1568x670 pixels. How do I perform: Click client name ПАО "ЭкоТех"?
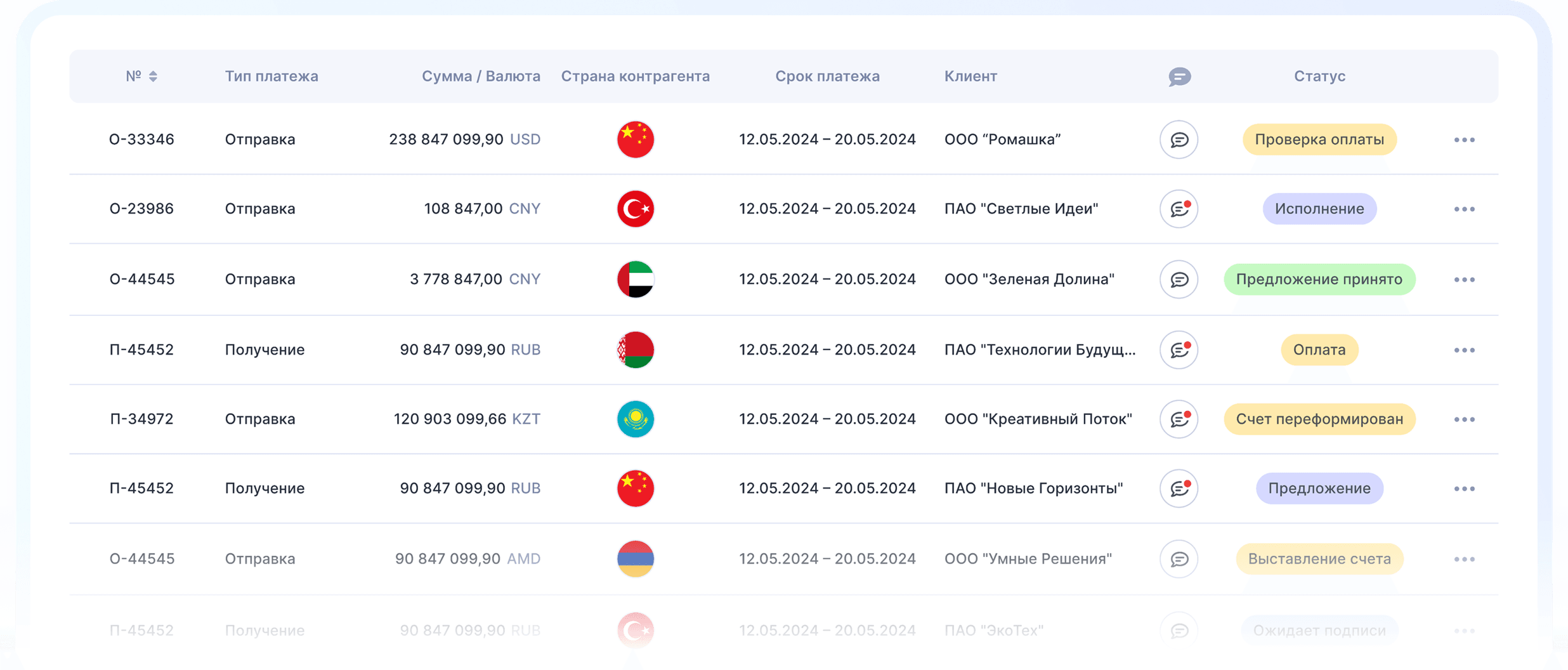[x=993, y=630]
